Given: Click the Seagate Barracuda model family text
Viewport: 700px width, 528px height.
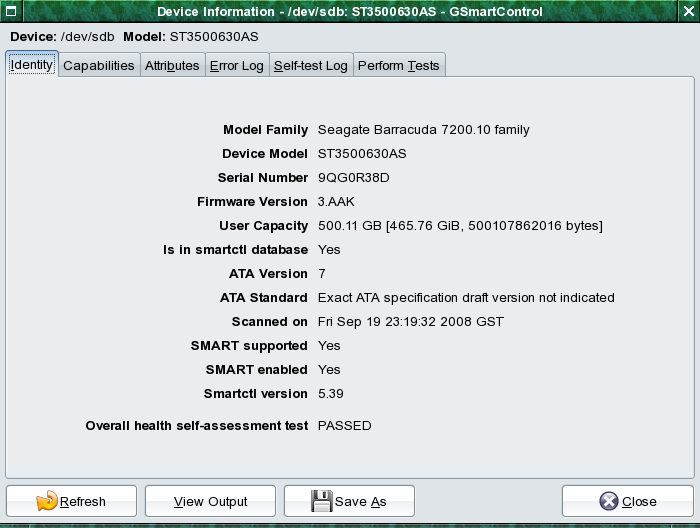Looking at the screenshot, I should 423,130.
